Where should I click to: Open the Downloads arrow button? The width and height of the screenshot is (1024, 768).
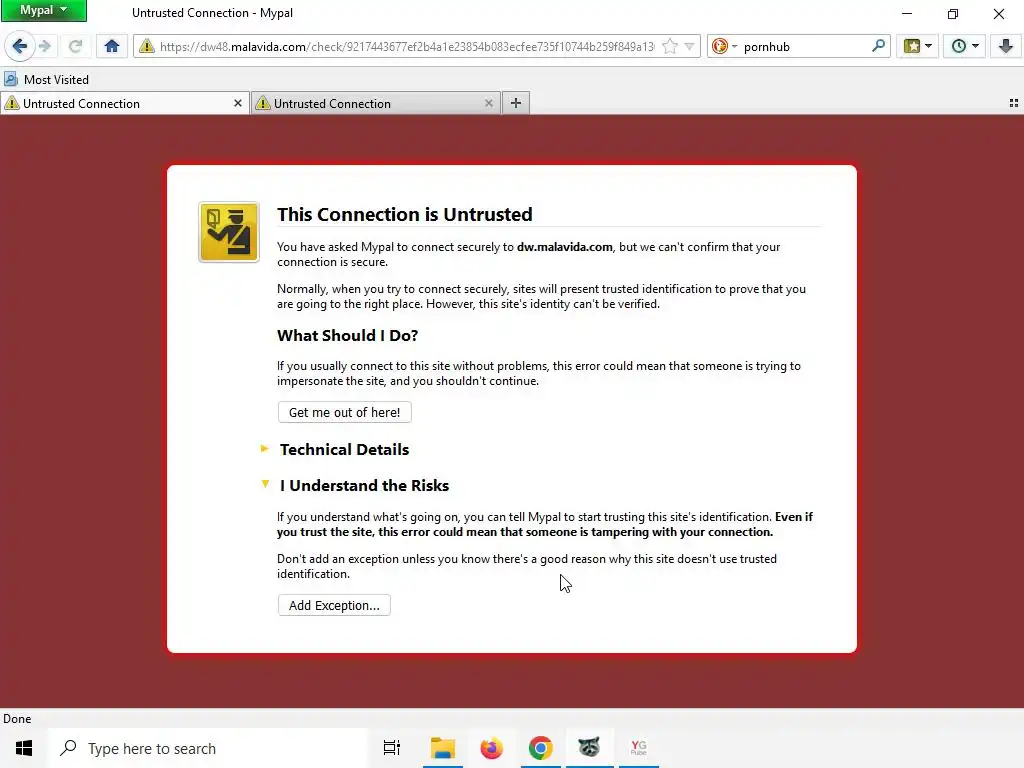click(x=1006, y=46)
